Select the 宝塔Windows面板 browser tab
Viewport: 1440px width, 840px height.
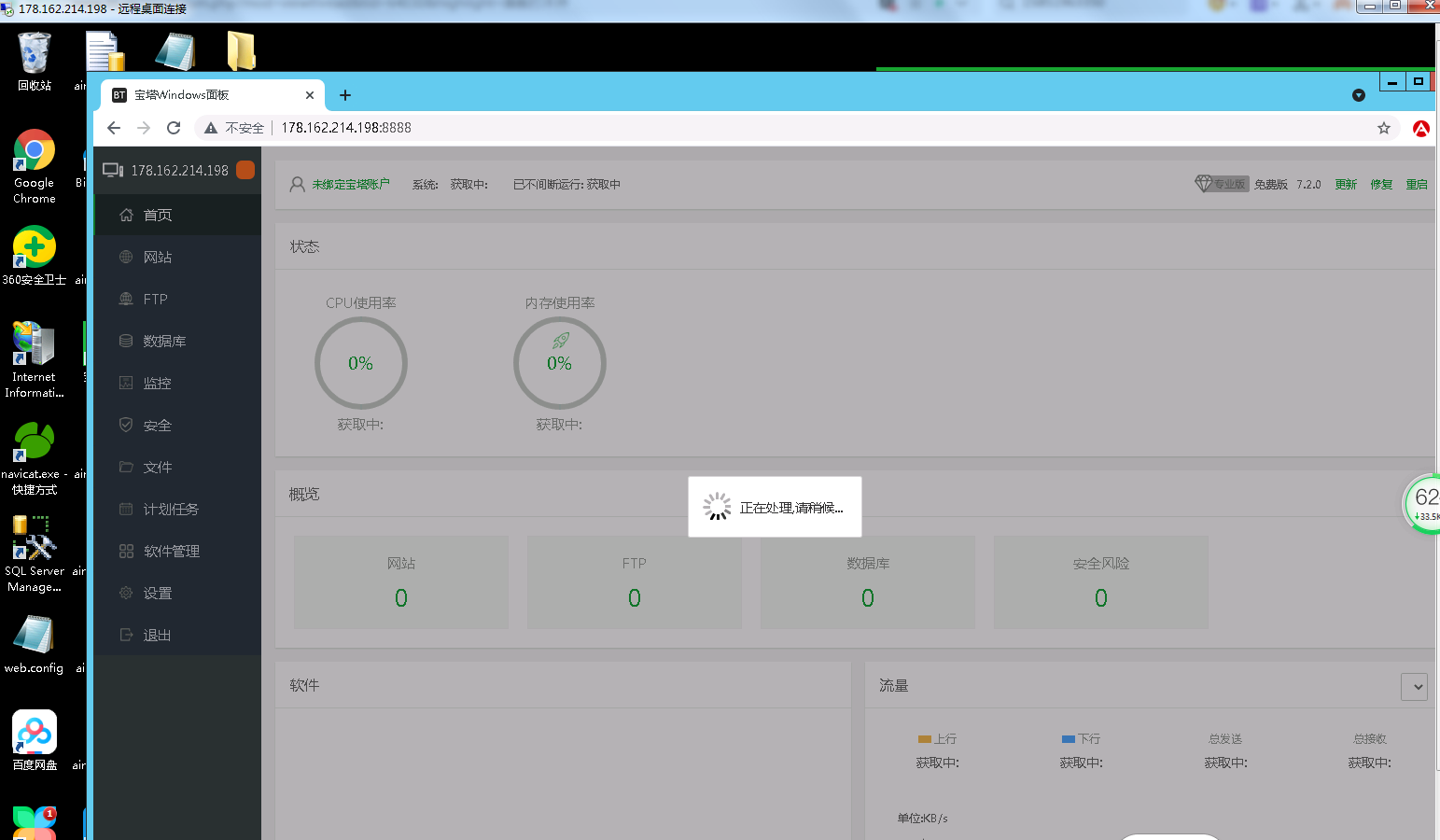tap(213, 95)
